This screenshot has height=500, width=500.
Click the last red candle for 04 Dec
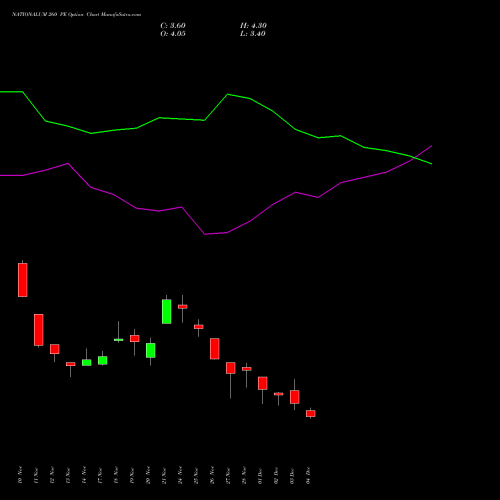tap(311, 413)
